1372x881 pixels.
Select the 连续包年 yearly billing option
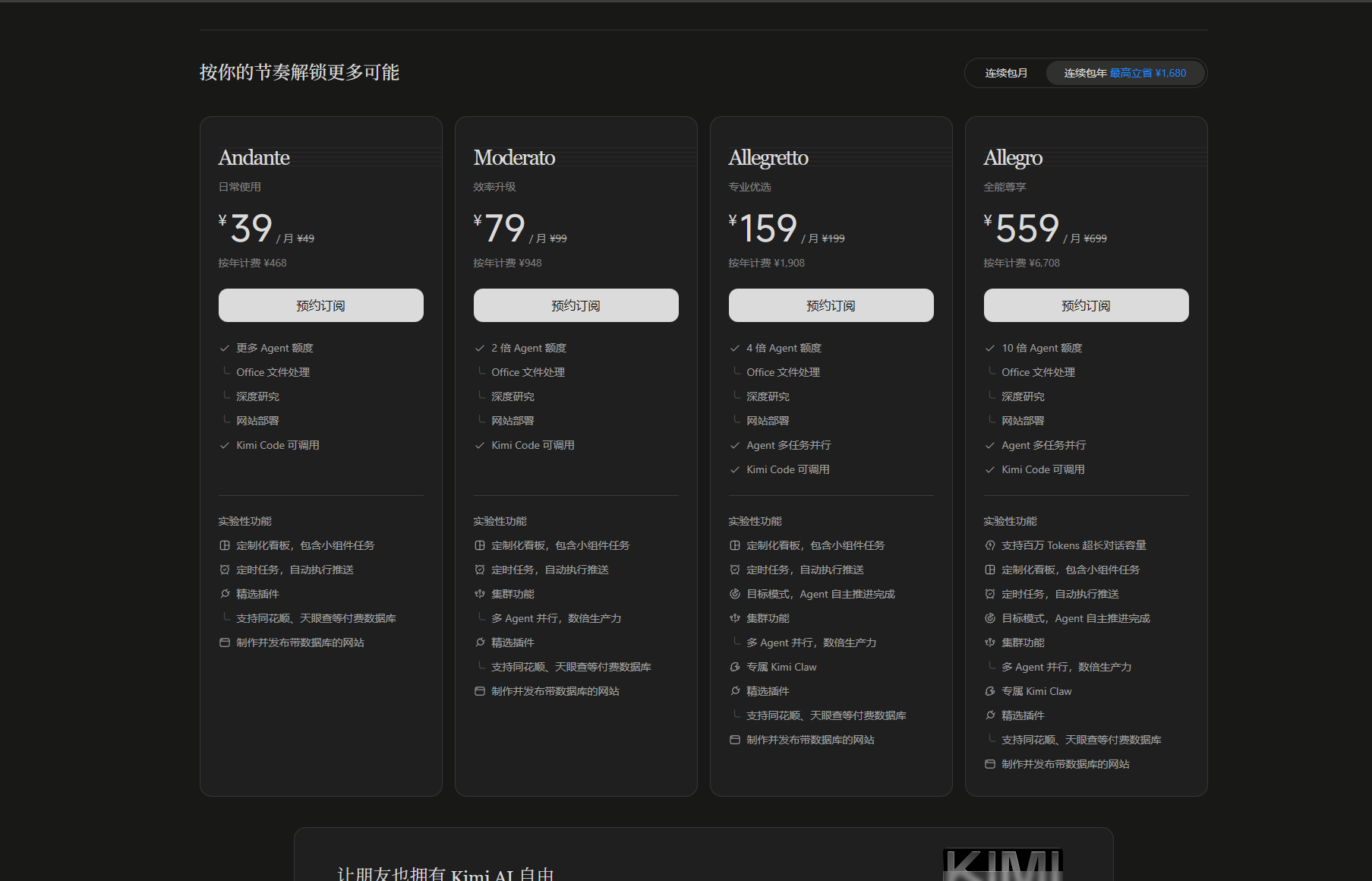click(x=1124, y=73)
